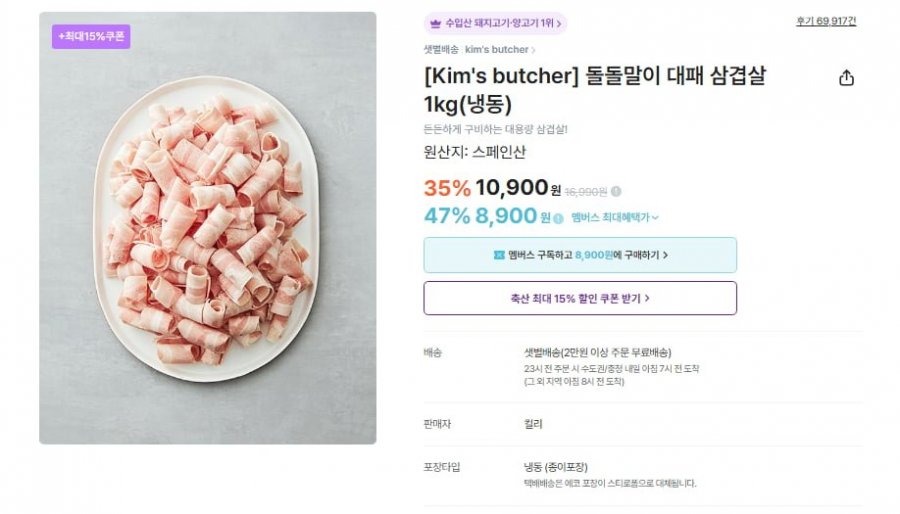Get the 축산 최대 15% 할인 쿠폰

pos(580,298)
